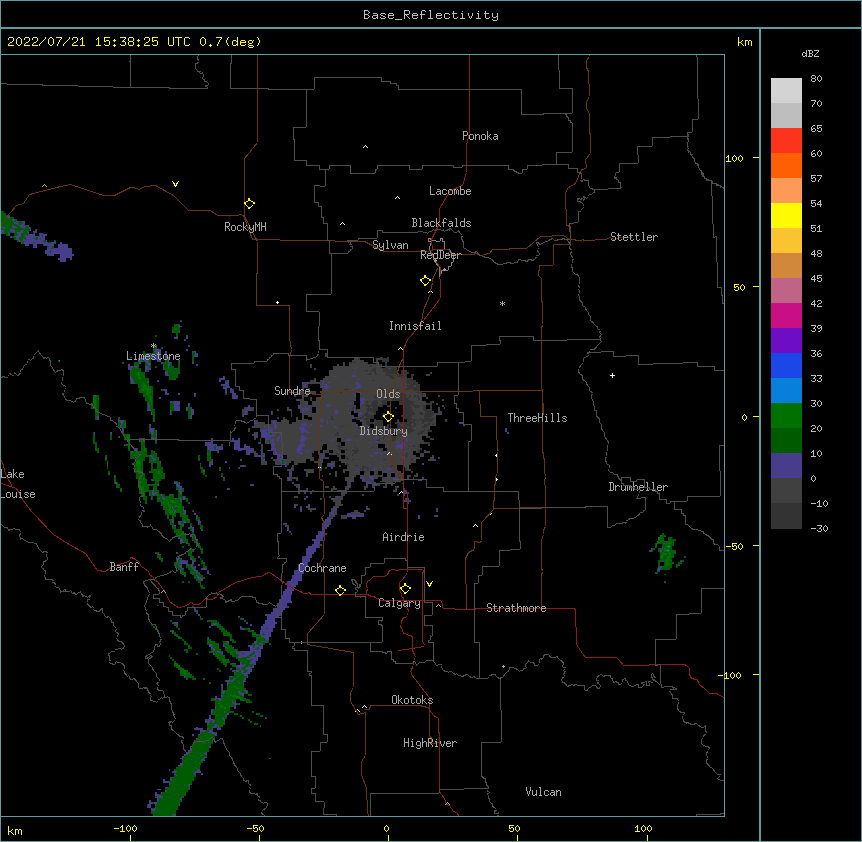Click the Sundre label
Viewport: 862px width, 842px height.
coord(292,391)
